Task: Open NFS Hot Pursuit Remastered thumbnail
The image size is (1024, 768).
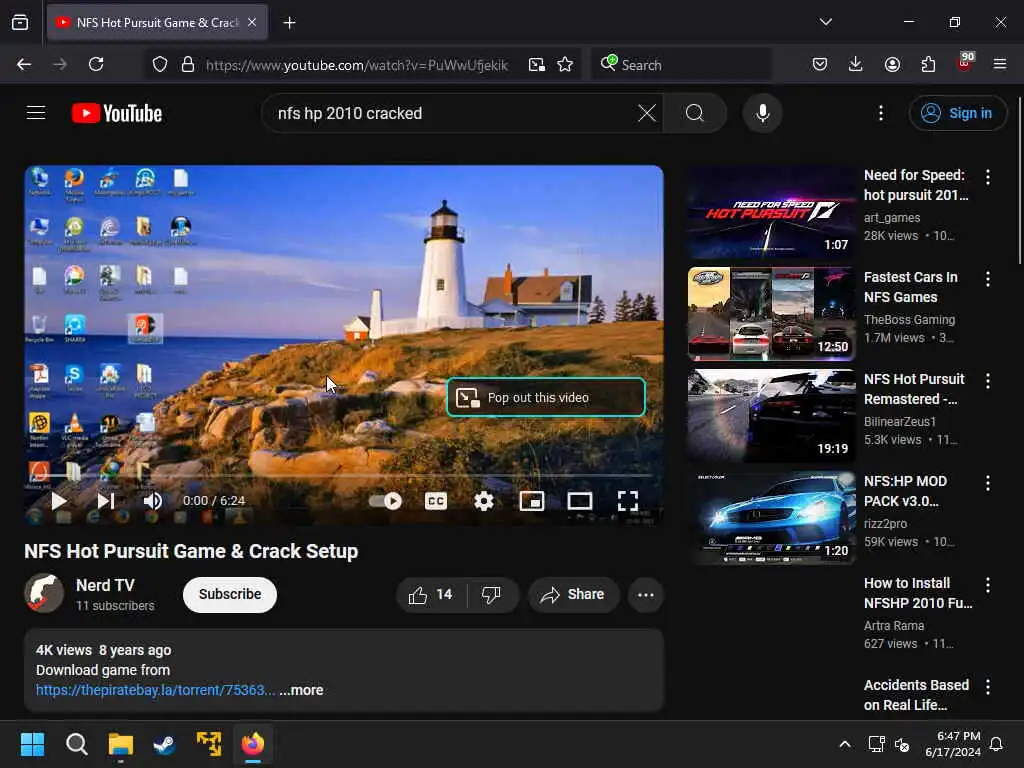Action: pyautogui.click(x=771, y=416)
